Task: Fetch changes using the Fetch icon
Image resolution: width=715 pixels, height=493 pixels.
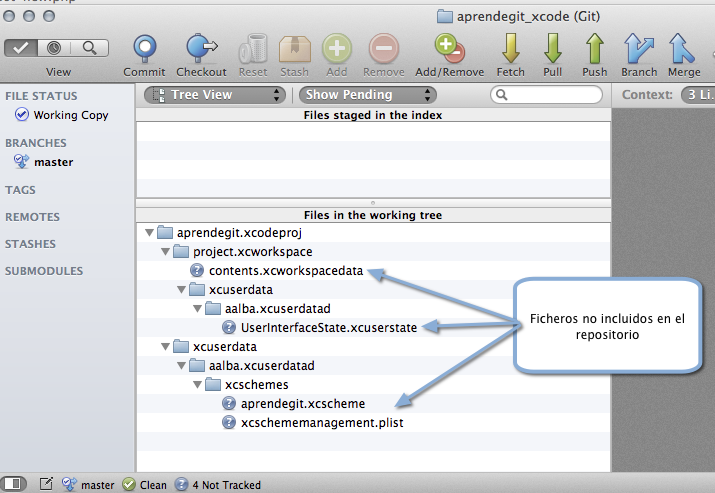Action: click(510, 49)
